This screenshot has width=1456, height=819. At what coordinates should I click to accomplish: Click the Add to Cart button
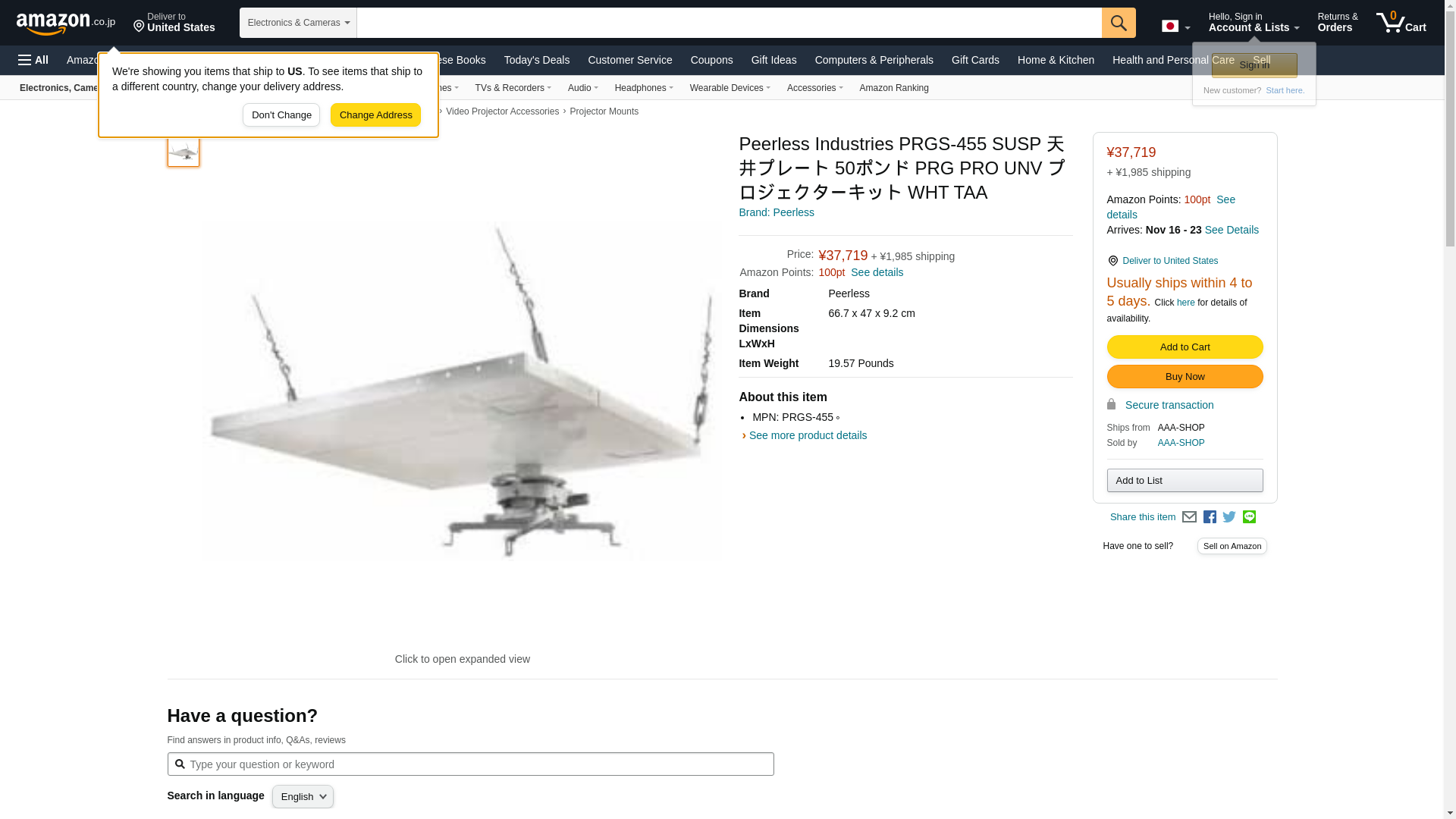tap(1185, 347)
